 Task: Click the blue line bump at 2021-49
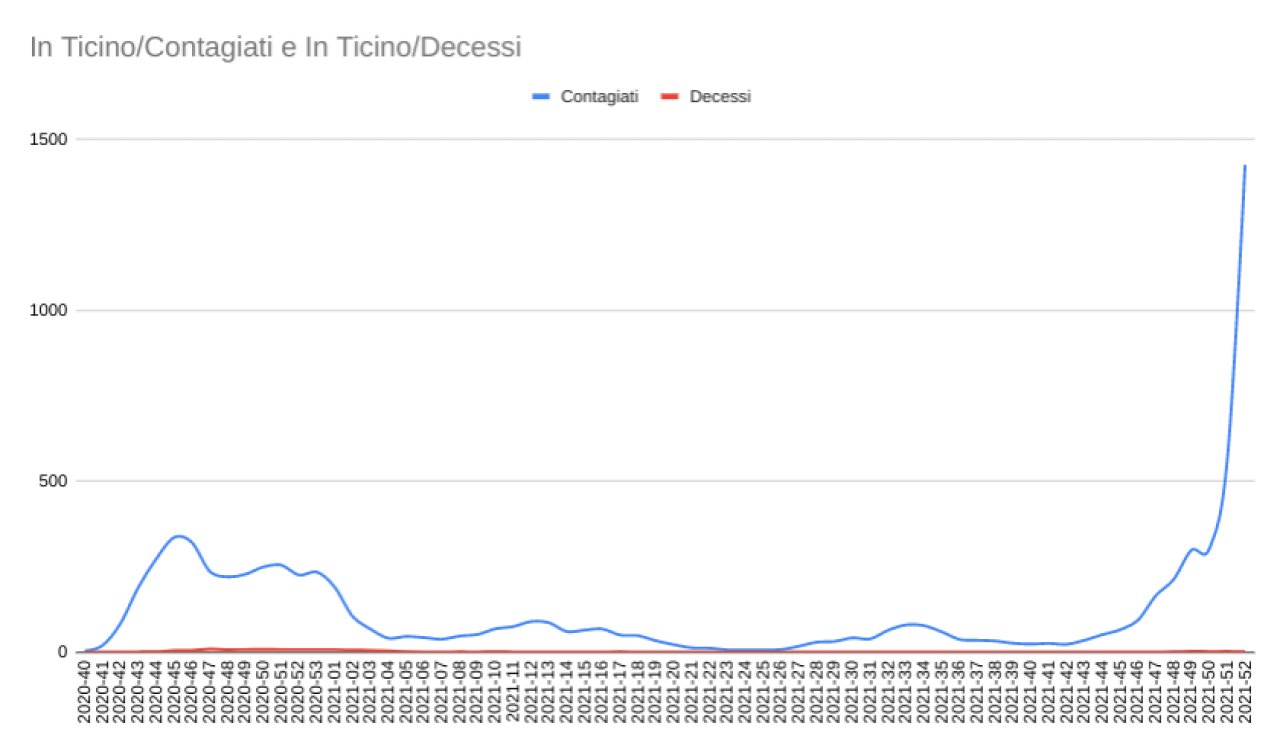pyautogui.click(x=1192, y=548)
